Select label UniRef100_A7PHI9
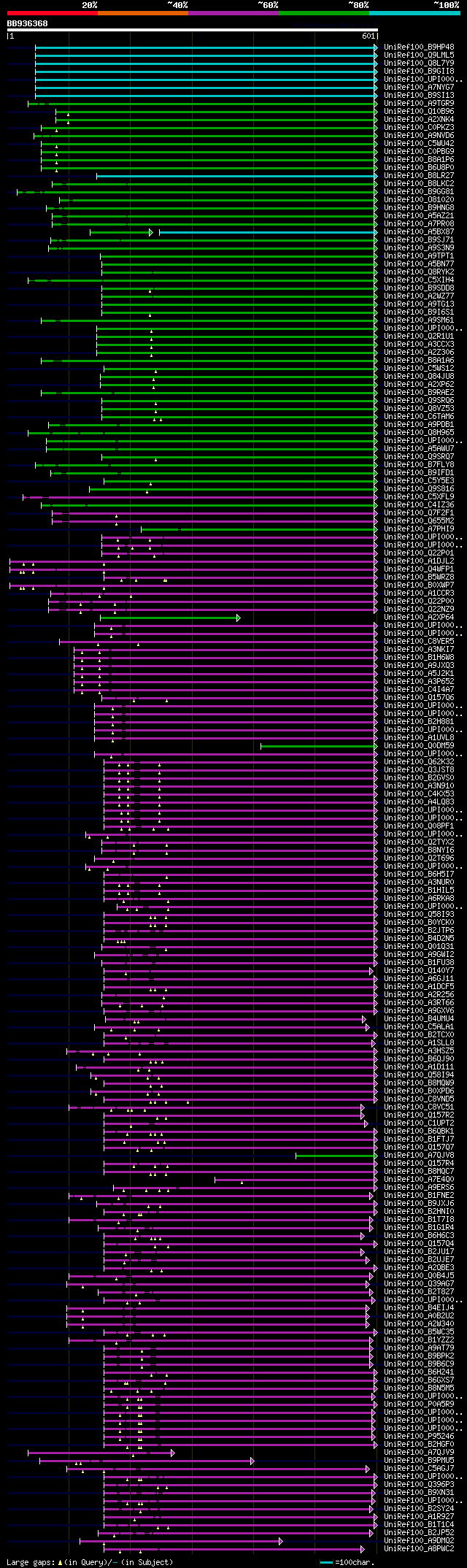This screenshot has width=467, height=1568. click(419, 529)
